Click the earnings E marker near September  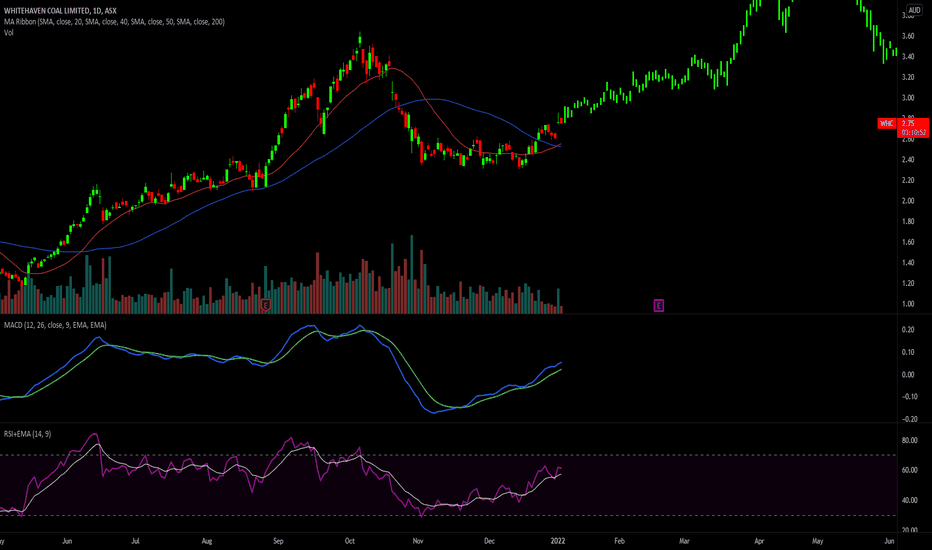(266, 306)
